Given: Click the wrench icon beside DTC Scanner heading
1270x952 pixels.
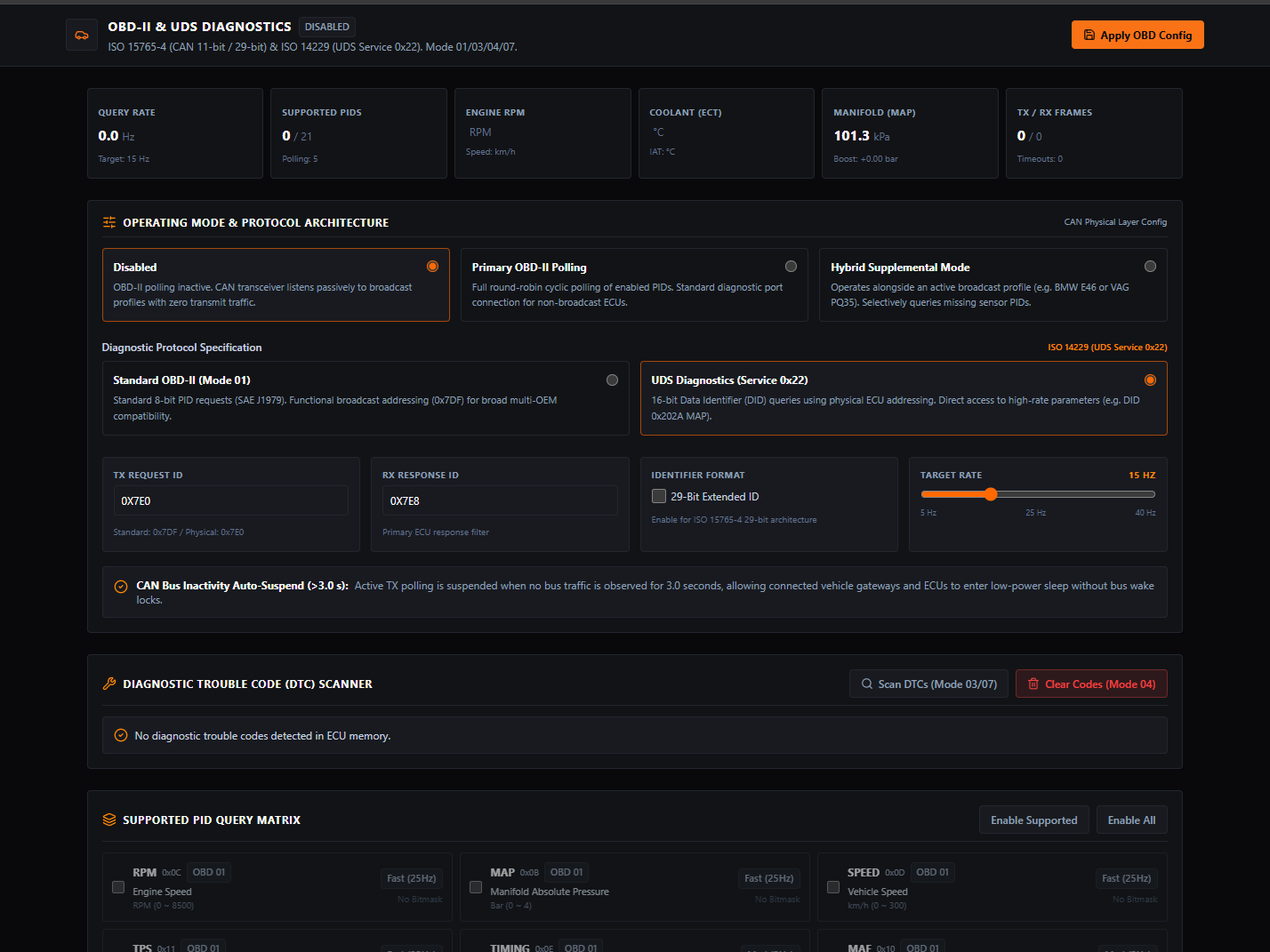Looking at the screenshot, I should coord(109,684).
